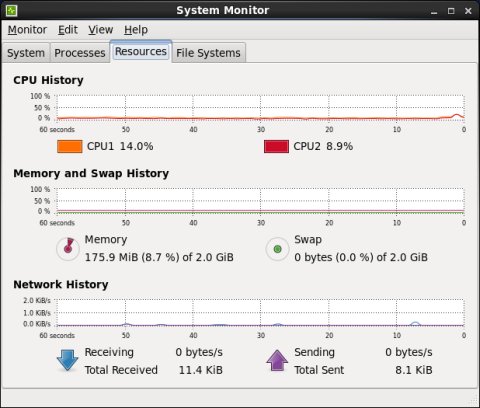
Task: Click the '0 bytes (0.0 %) of 2.0 GiB' text
Action: click(x=361, y=257)
